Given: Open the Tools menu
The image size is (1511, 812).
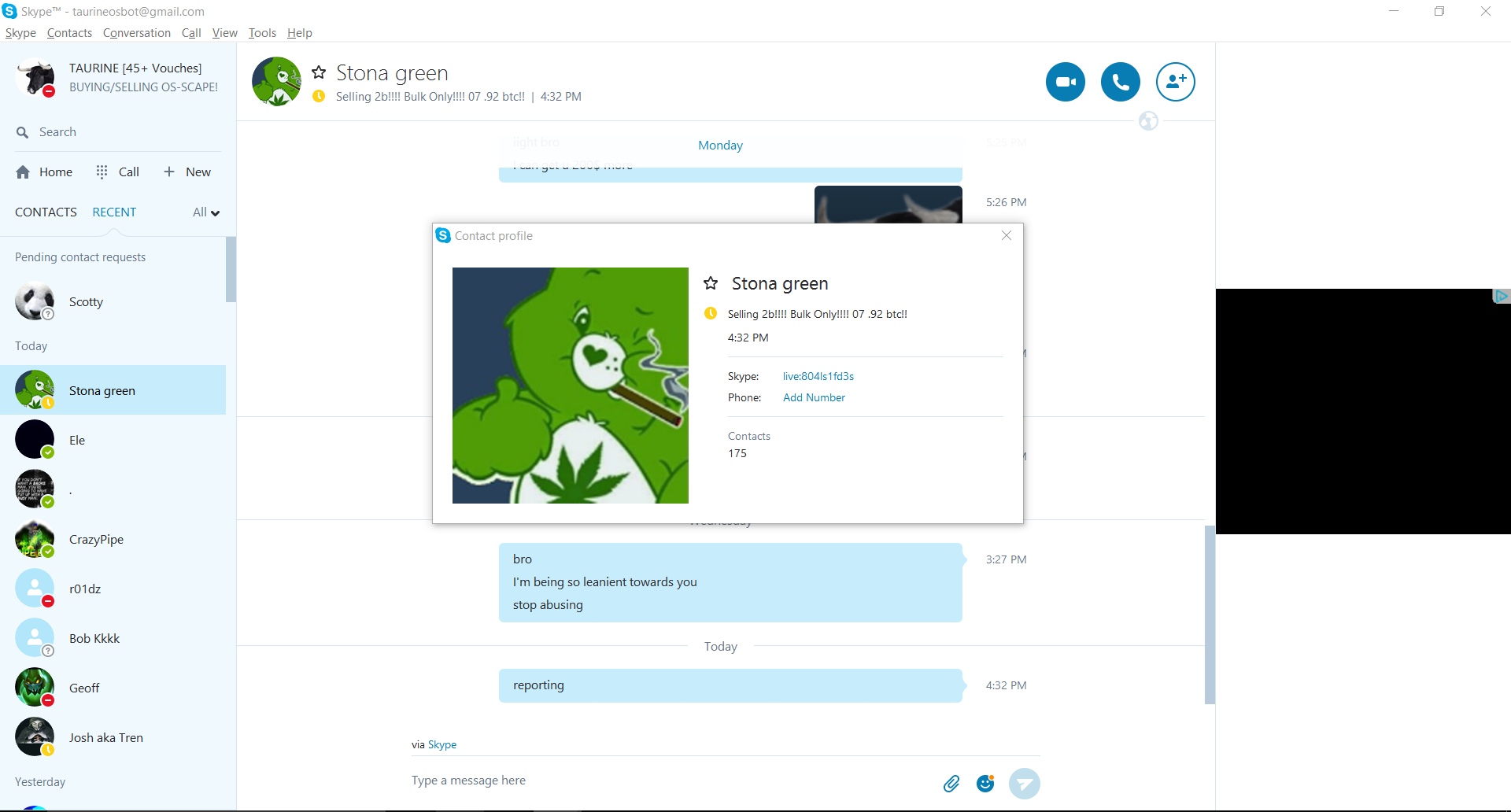Looking at the screenshot, I should pyautogui.click(x=262, y=33).
